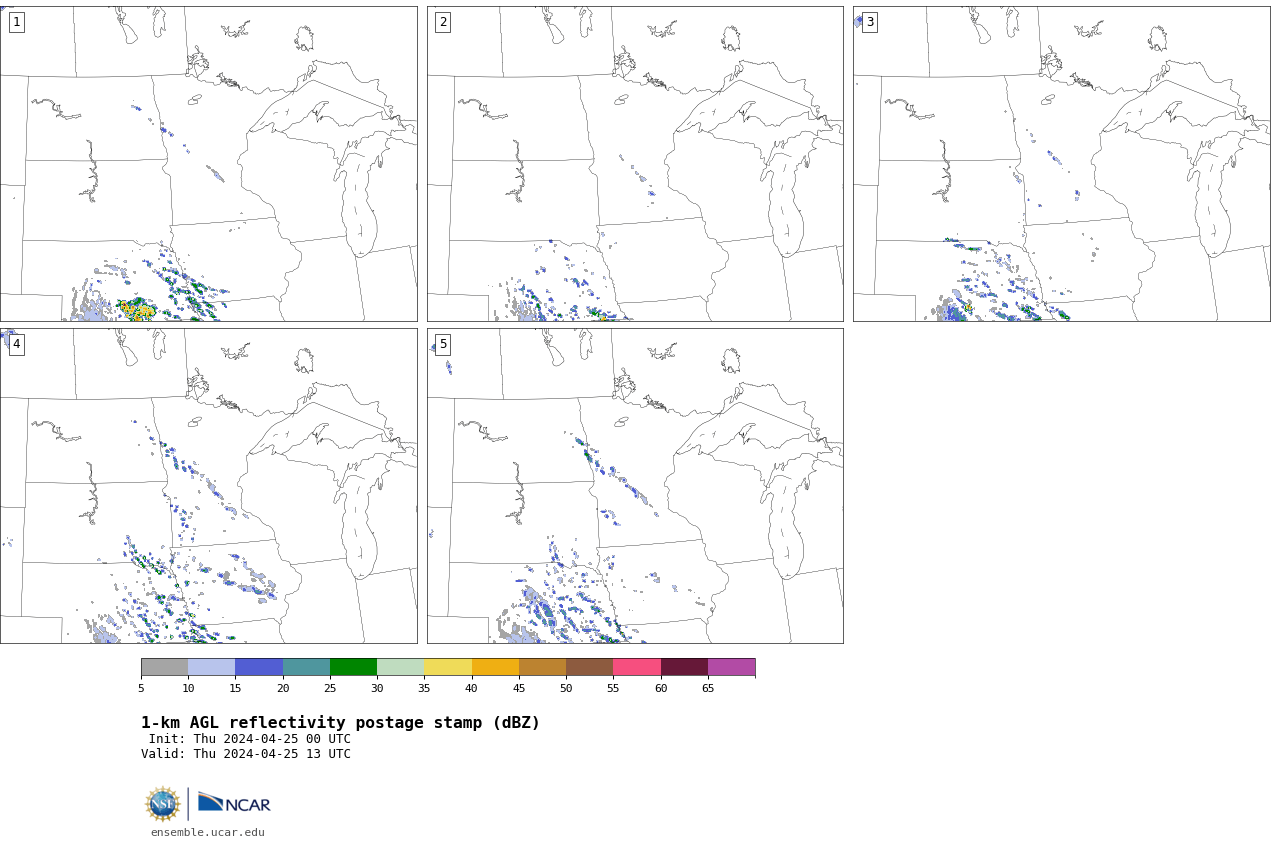Click the NCAR logo
The image size is (1280, 844).
(234, 804)
